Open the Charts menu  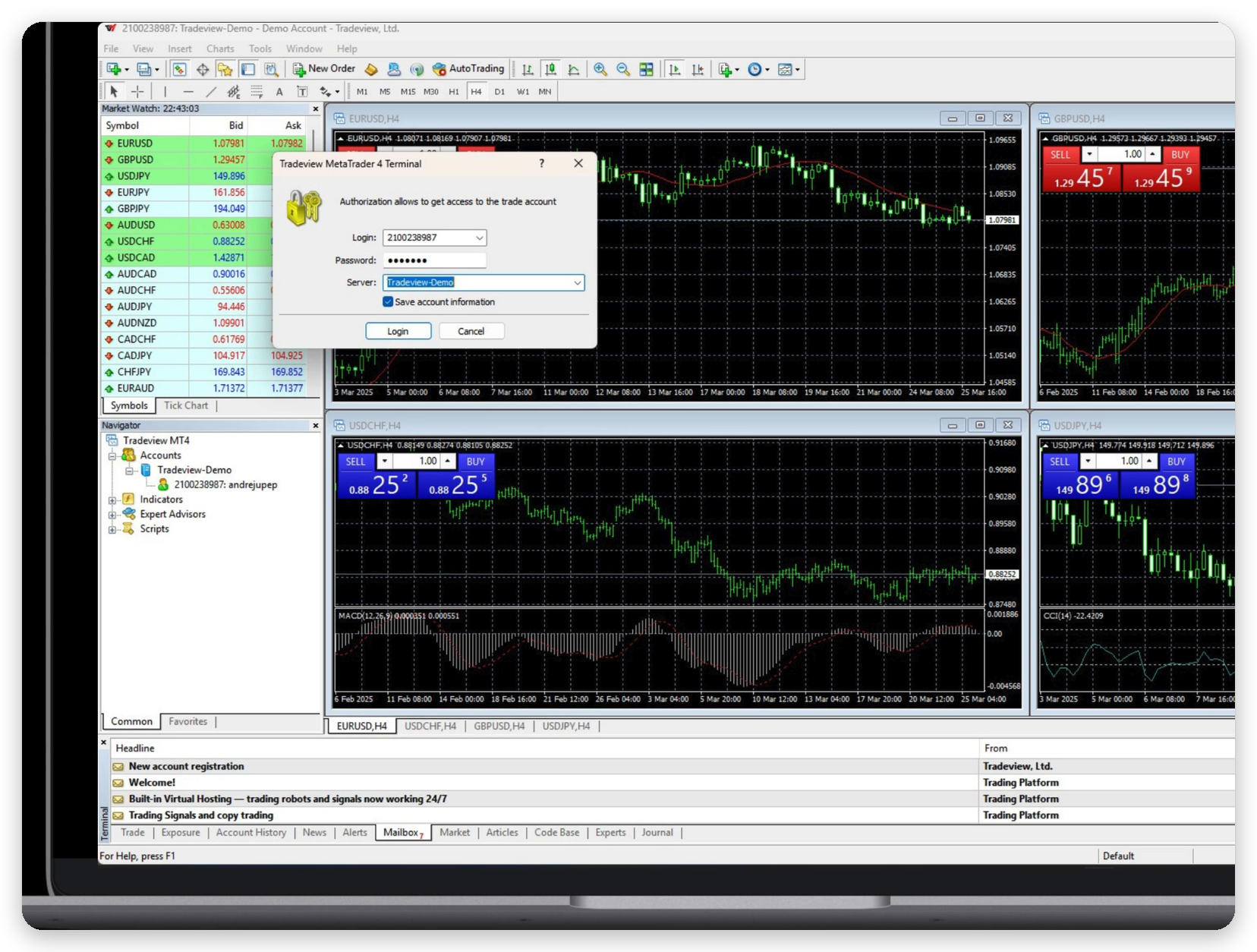(220, 49)
